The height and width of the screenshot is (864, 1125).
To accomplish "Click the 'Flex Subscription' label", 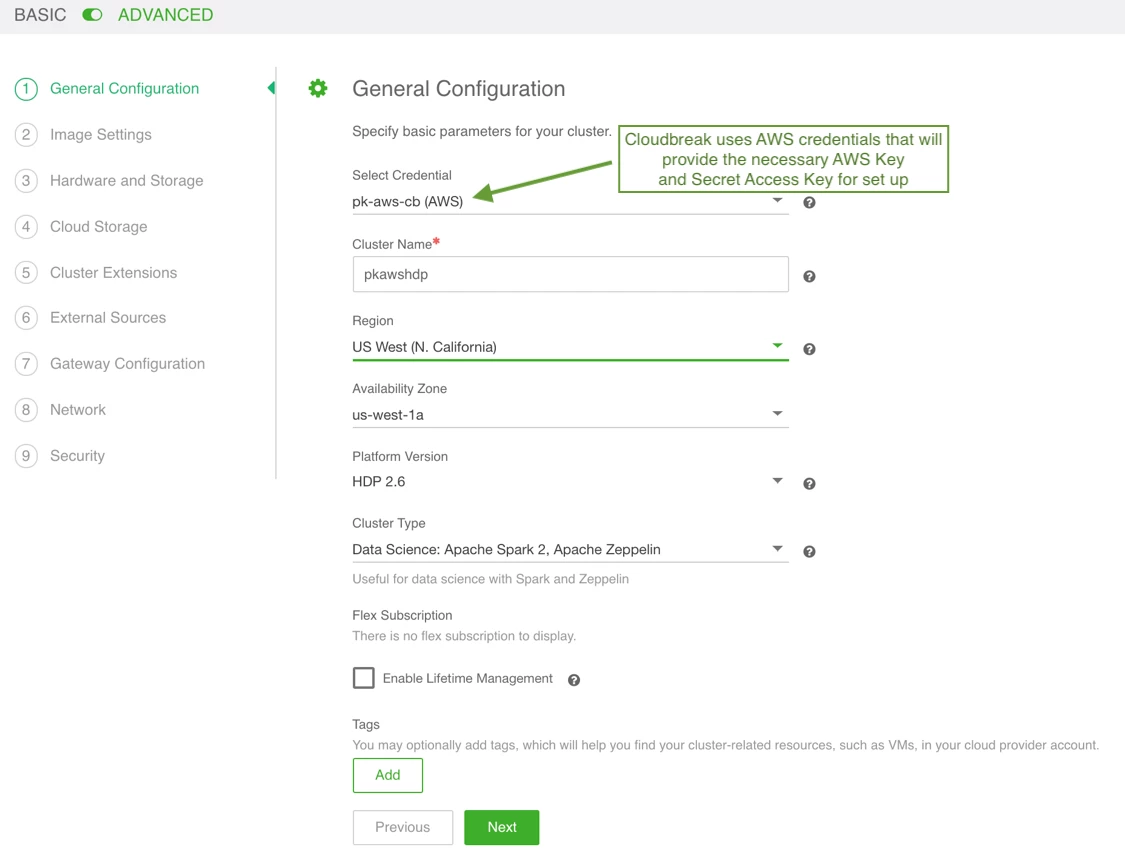I will [402, 615].
